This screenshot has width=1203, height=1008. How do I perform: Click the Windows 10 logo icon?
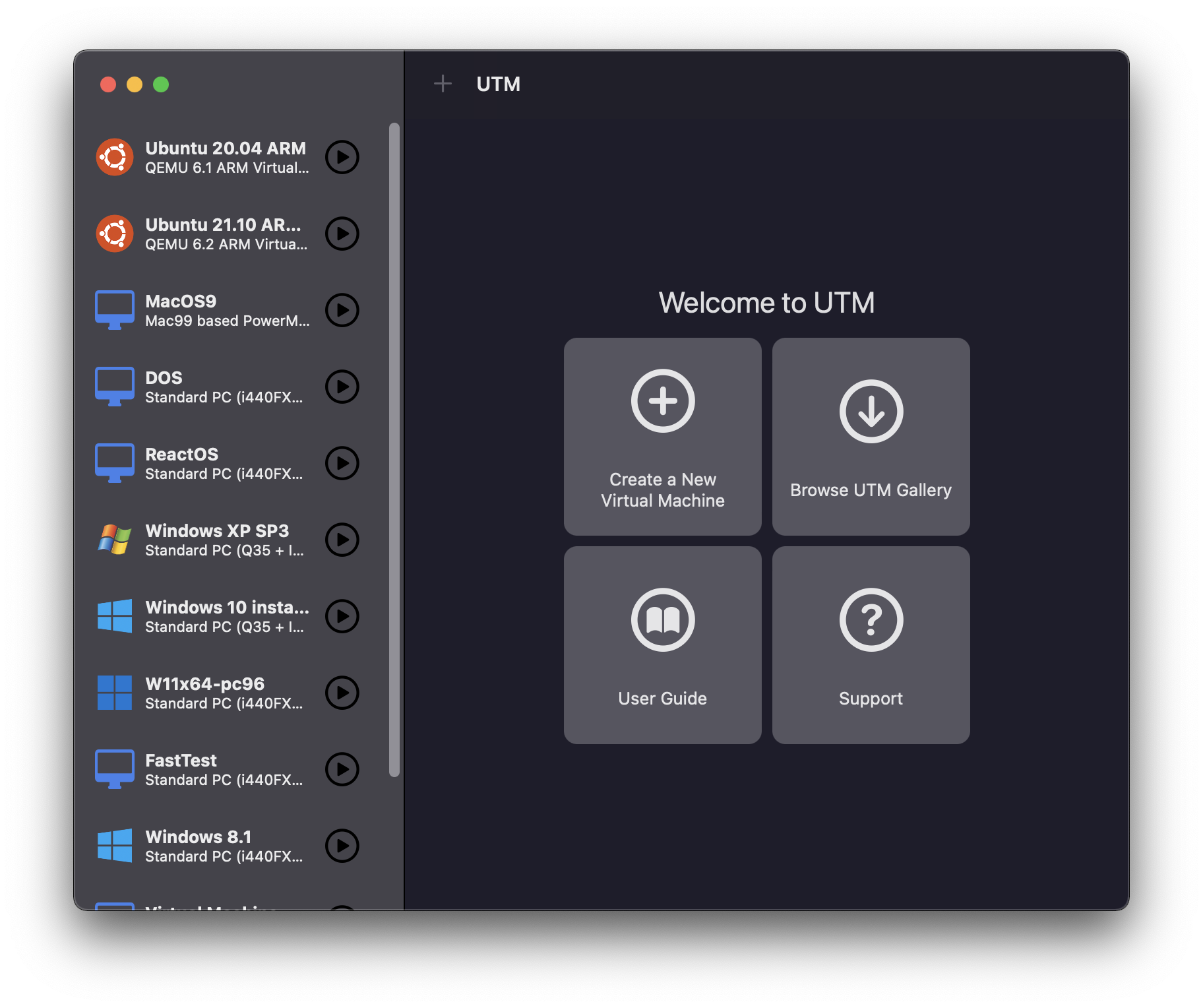(x=115, y=616)
